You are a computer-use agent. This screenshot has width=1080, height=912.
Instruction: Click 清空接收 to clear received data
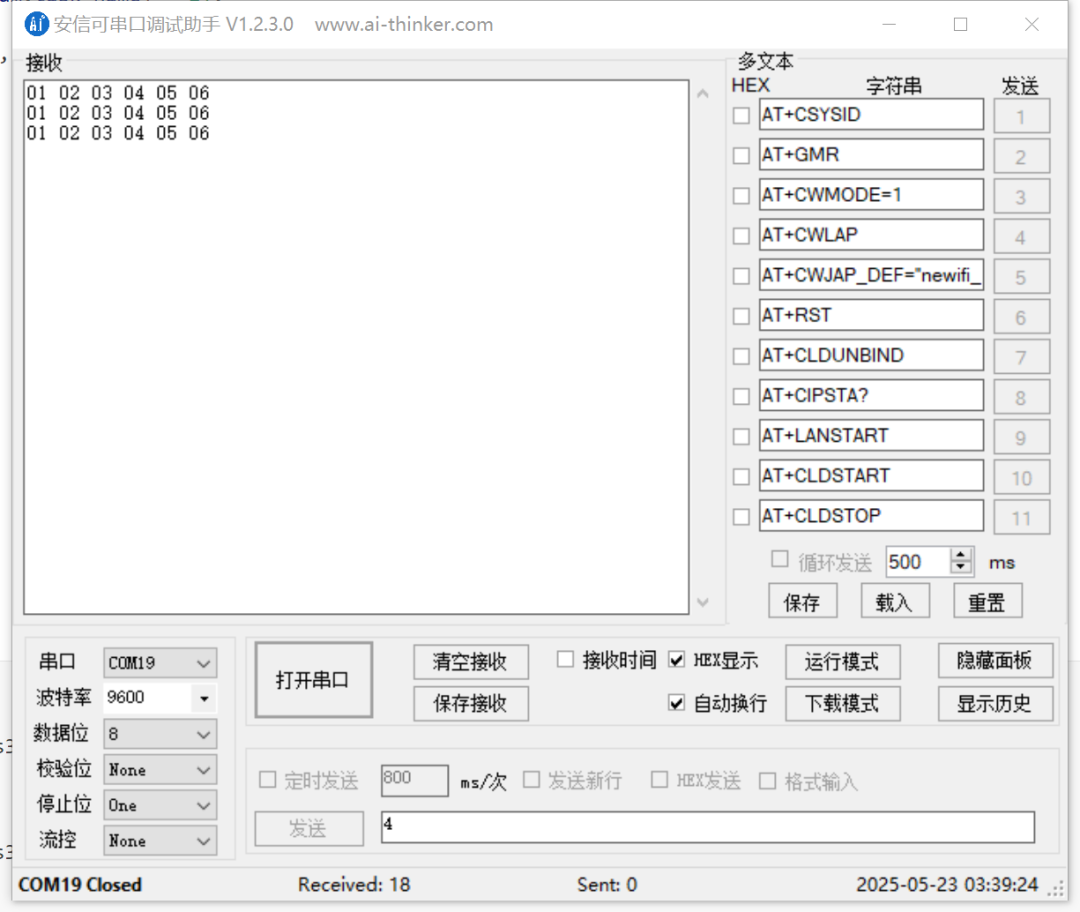tap(470, 662)
